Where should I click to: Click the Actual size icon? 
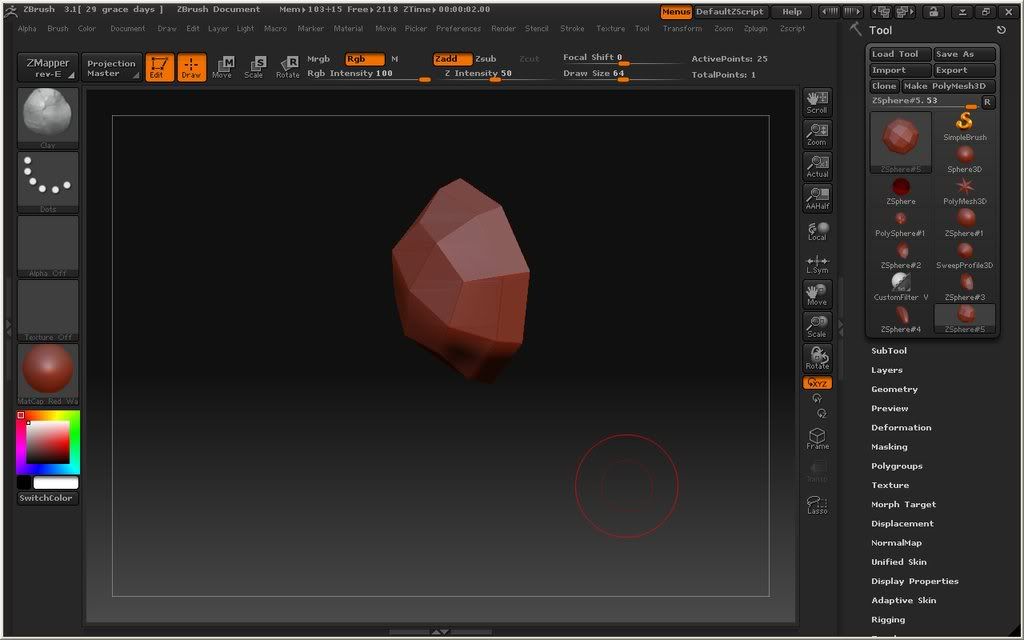(817, 166)
